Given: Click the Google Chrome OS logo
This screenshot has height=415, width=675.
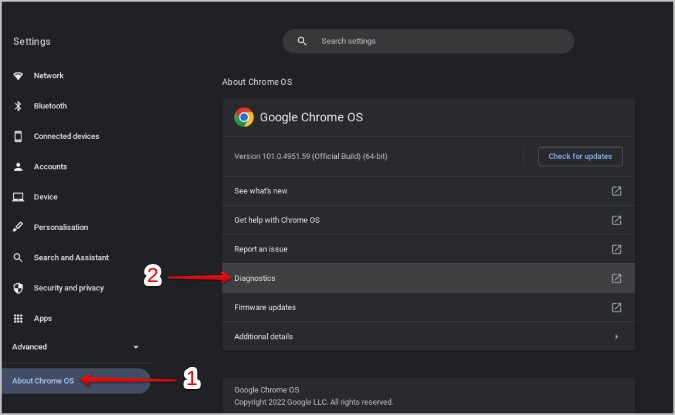Looking at the screenshot, I should (244, 117).
